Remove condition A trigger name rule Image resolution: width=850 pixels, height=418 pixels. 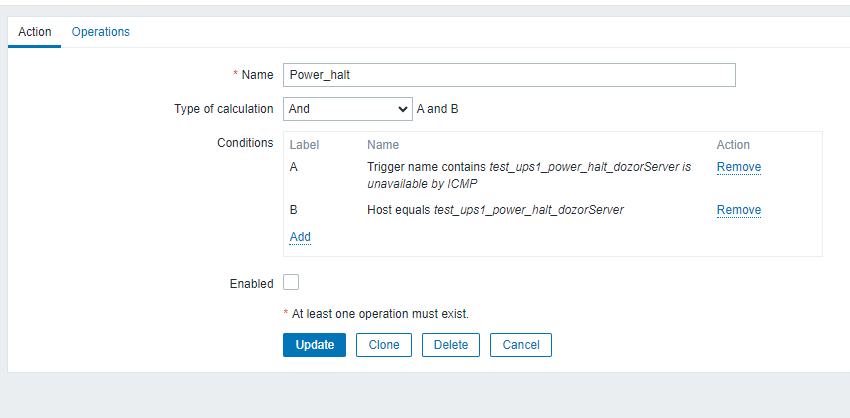(738, 167)
